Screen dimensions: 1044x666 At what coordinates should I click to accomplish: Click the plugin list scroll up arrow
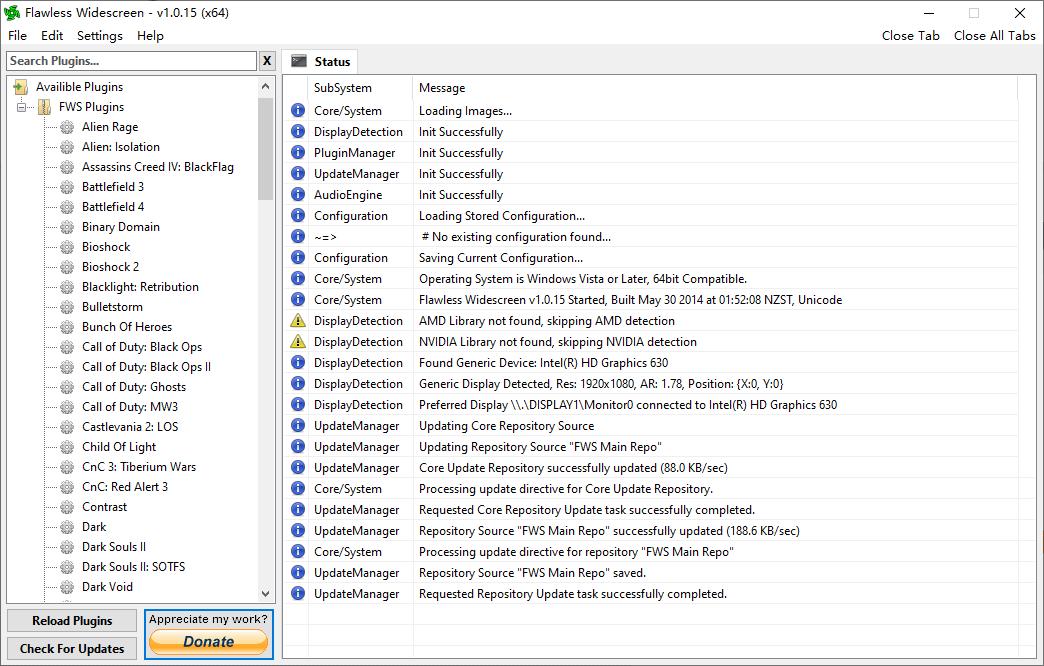click(266, 87)
